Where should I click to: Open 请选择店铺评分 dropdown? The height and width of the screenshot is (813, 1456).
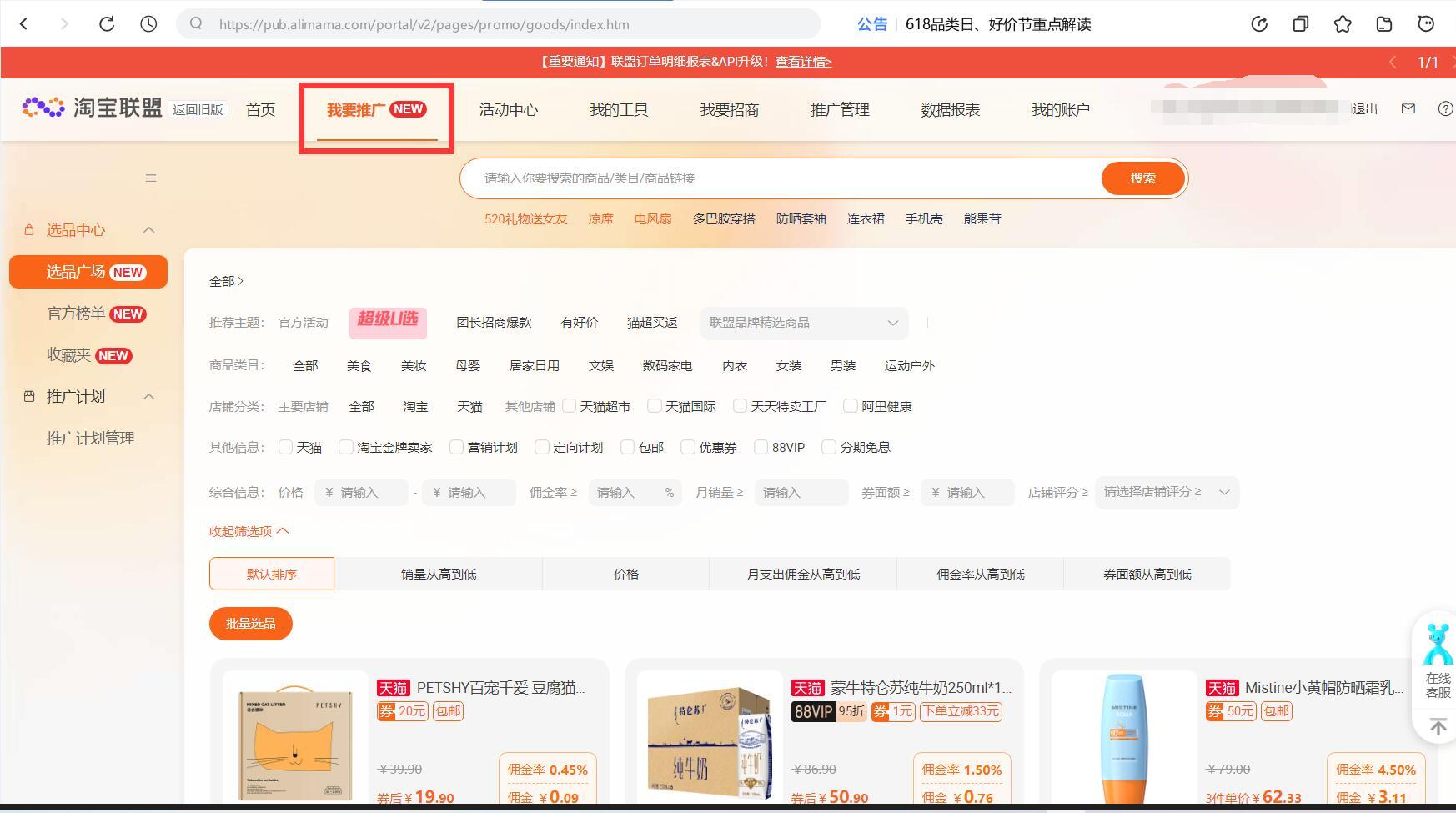coord(1167,492)
